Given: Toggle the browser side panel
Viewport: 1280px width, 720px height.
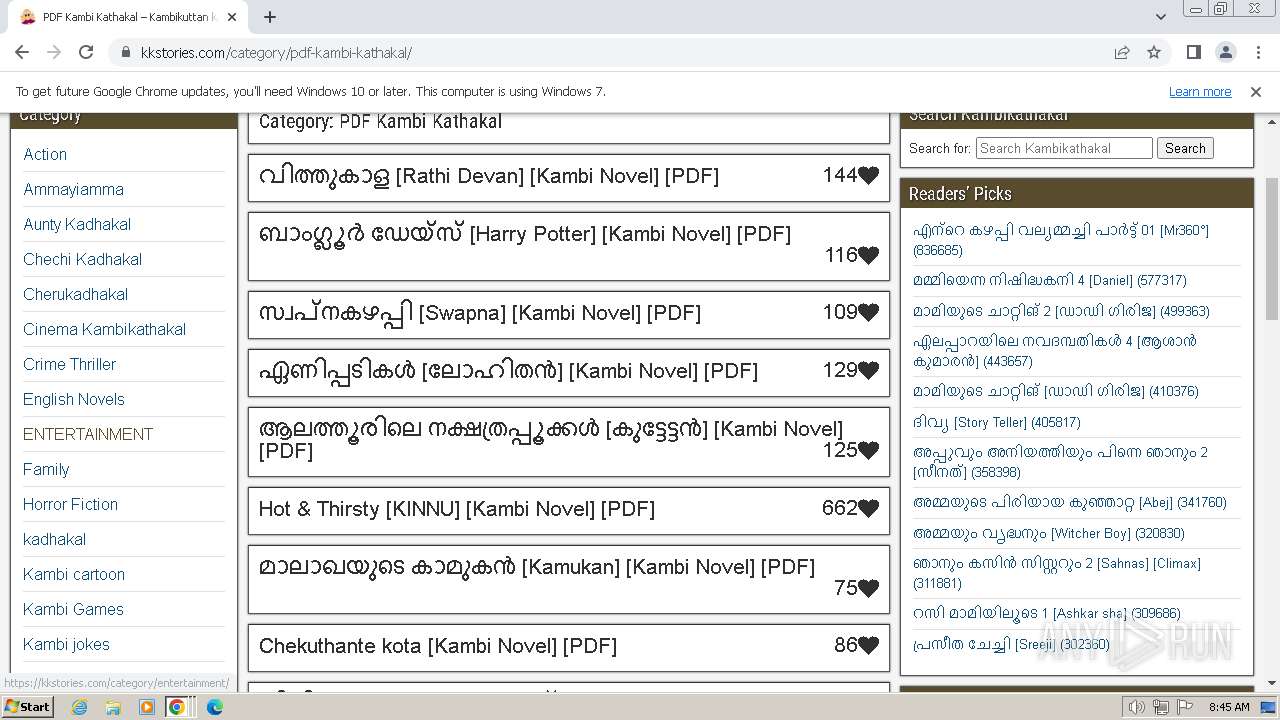Looking at the screenshot, I should click(x=1193, y=52).
